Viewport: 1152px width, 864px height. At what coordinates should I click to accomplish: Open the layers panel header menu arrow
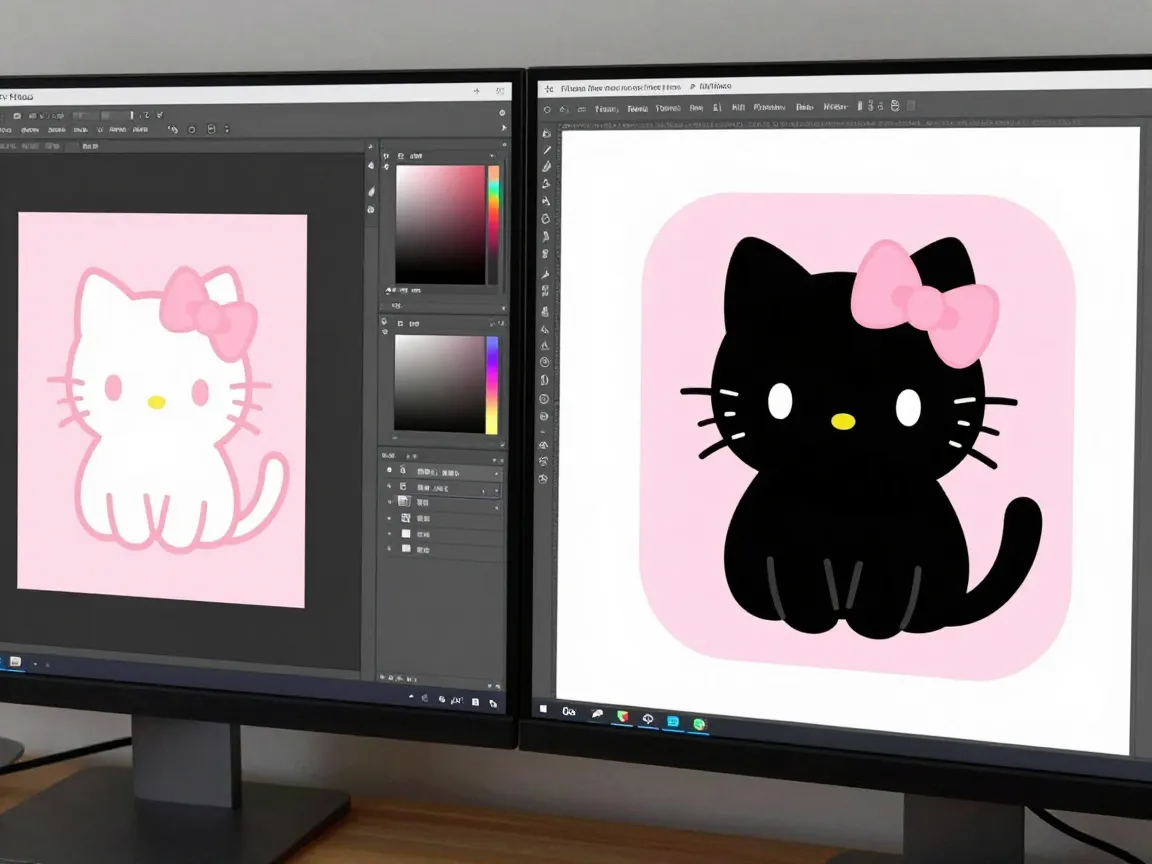(x=494, y=461)
